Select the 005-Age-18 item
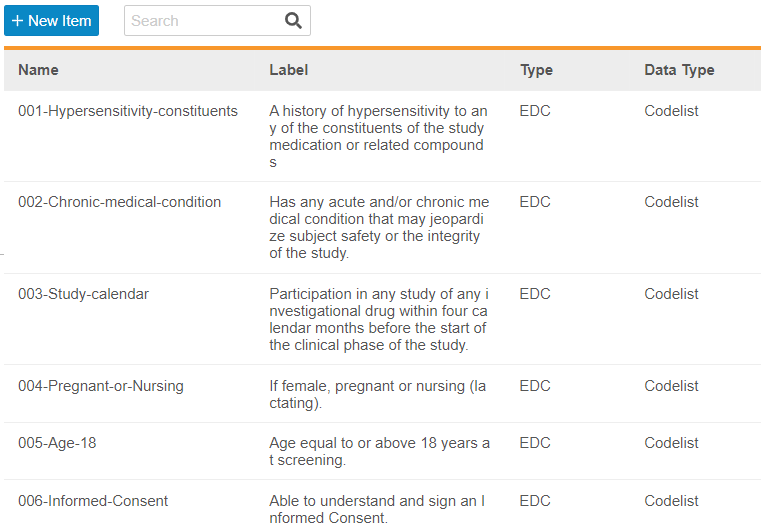The height and width of the screenshot is (532, 761). coord(57,443)
